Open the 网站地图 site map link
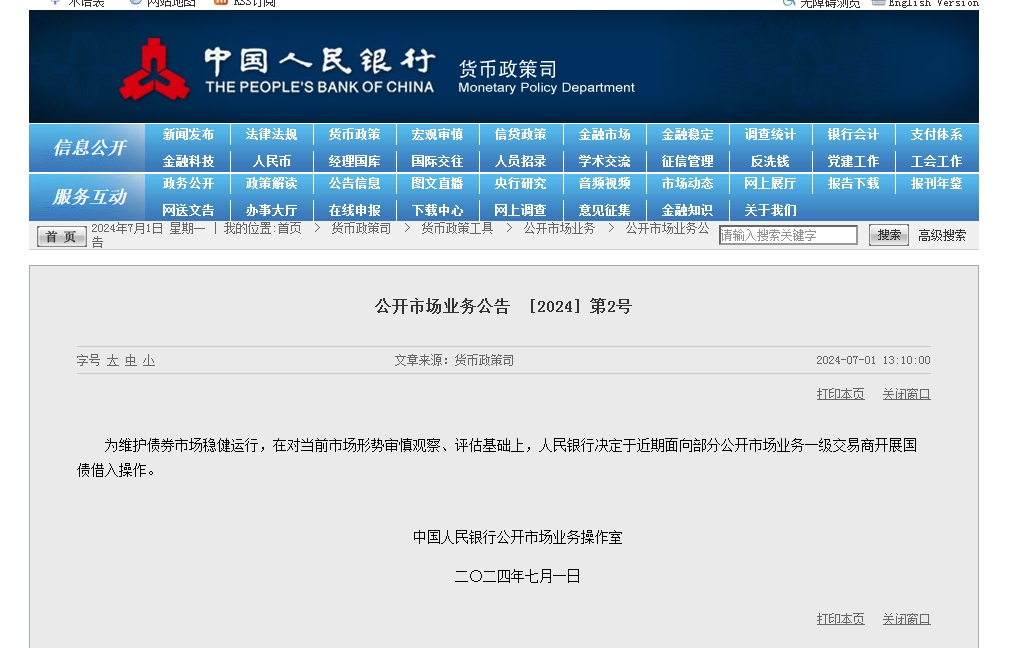 click(163, 3)
